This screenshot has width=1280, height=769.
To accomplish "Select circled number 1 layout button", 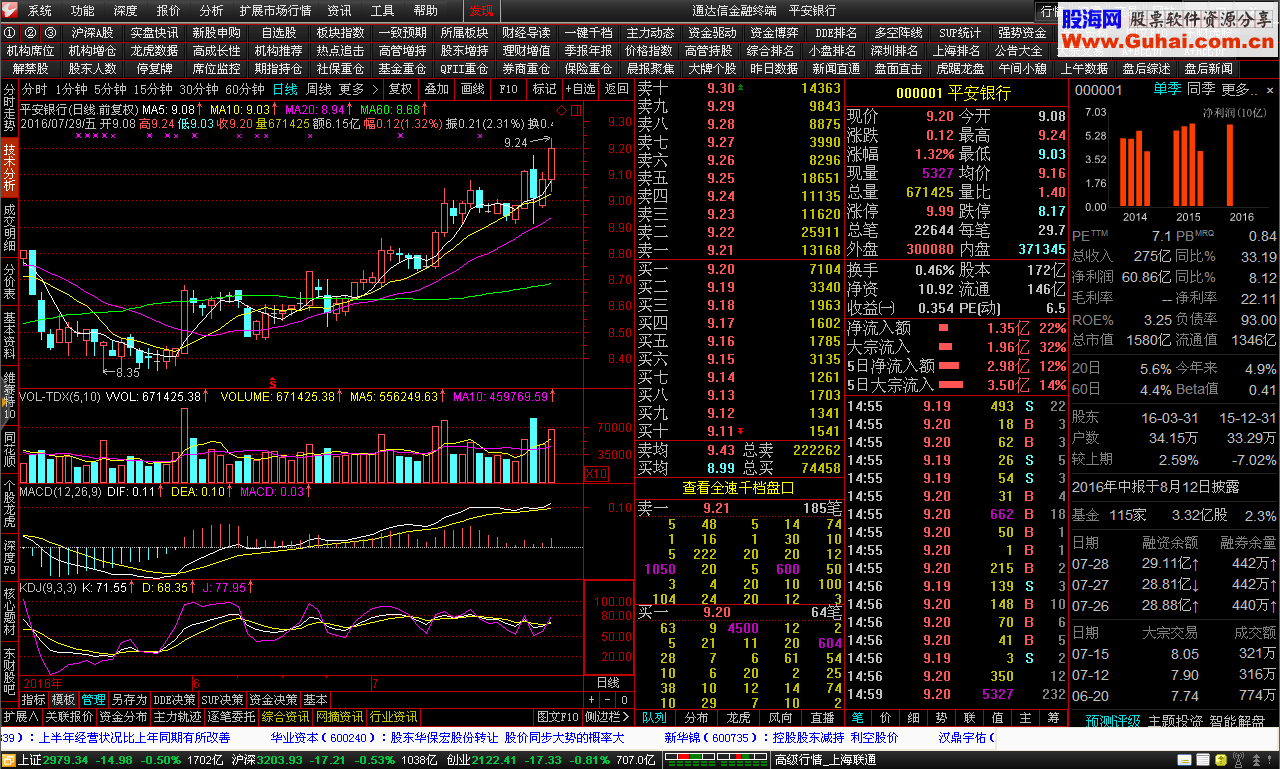I will point(9,33).
